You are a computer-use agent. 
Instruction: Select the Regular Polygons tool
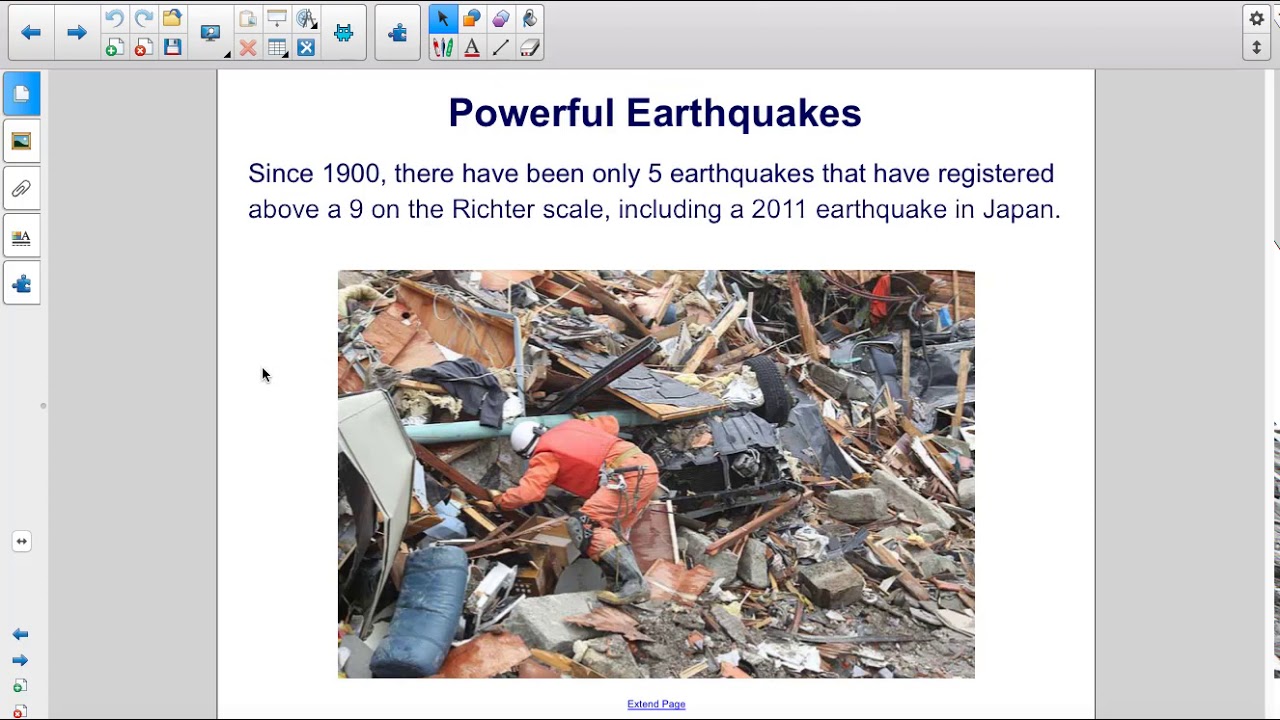pos(501,19)
